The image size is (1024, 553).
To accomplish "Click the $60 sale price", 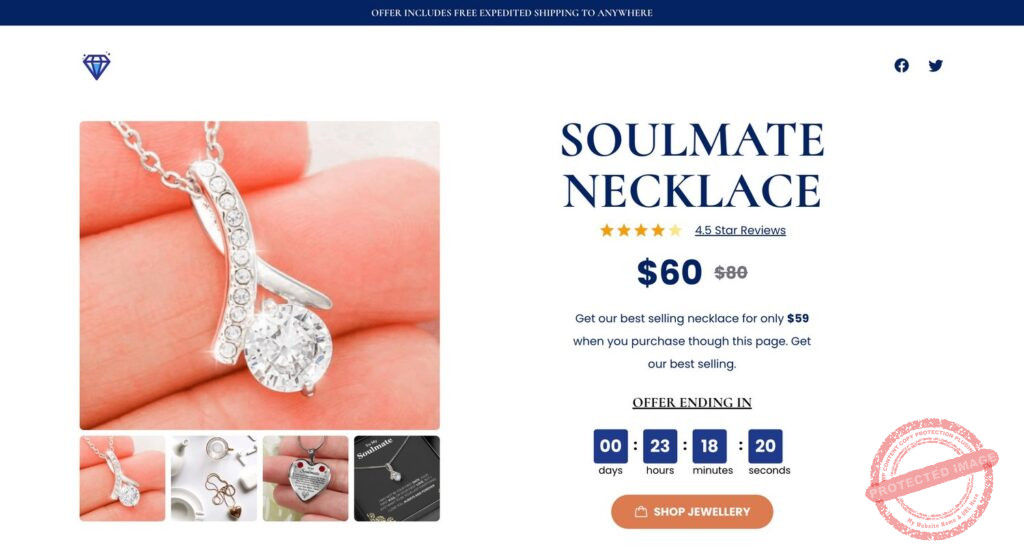I will tap(669, 272).
